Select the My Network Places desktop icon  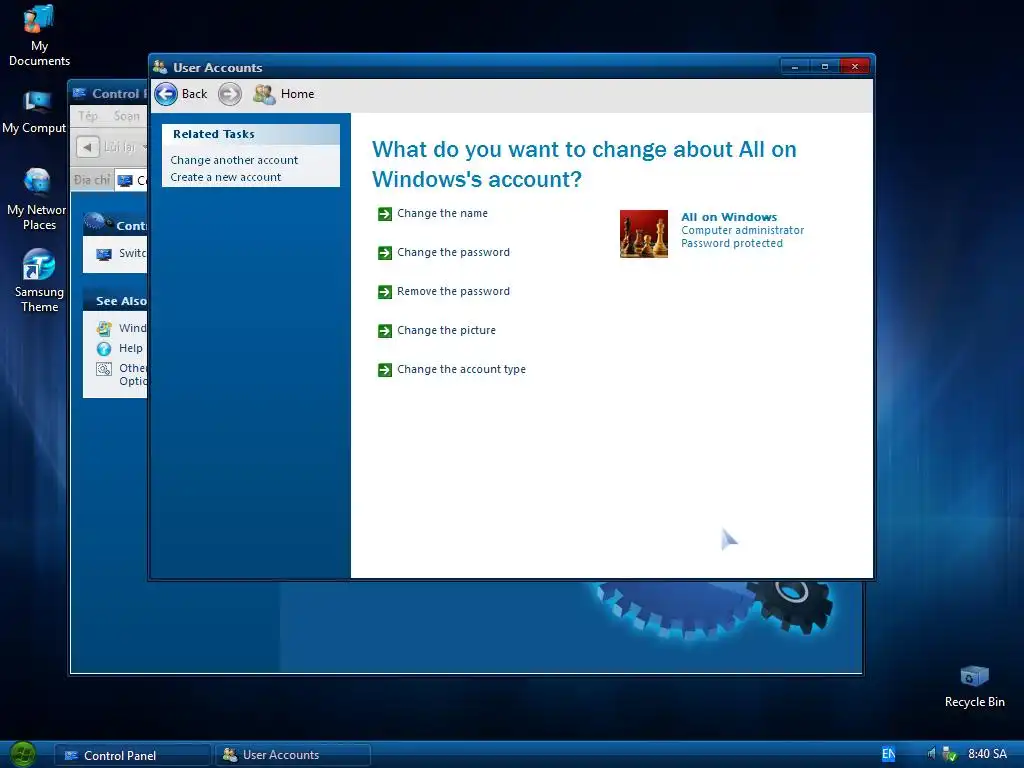click(37, 199)
